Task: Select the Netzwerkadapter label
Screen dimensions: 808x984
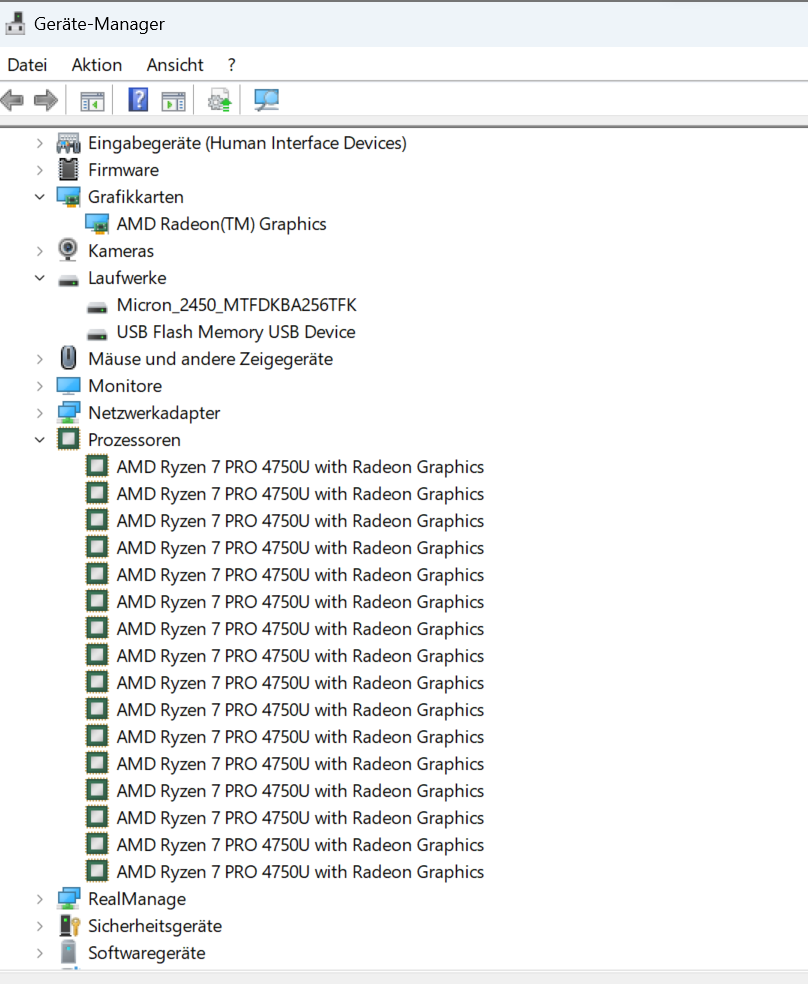Action: click(x=154, y=413)
